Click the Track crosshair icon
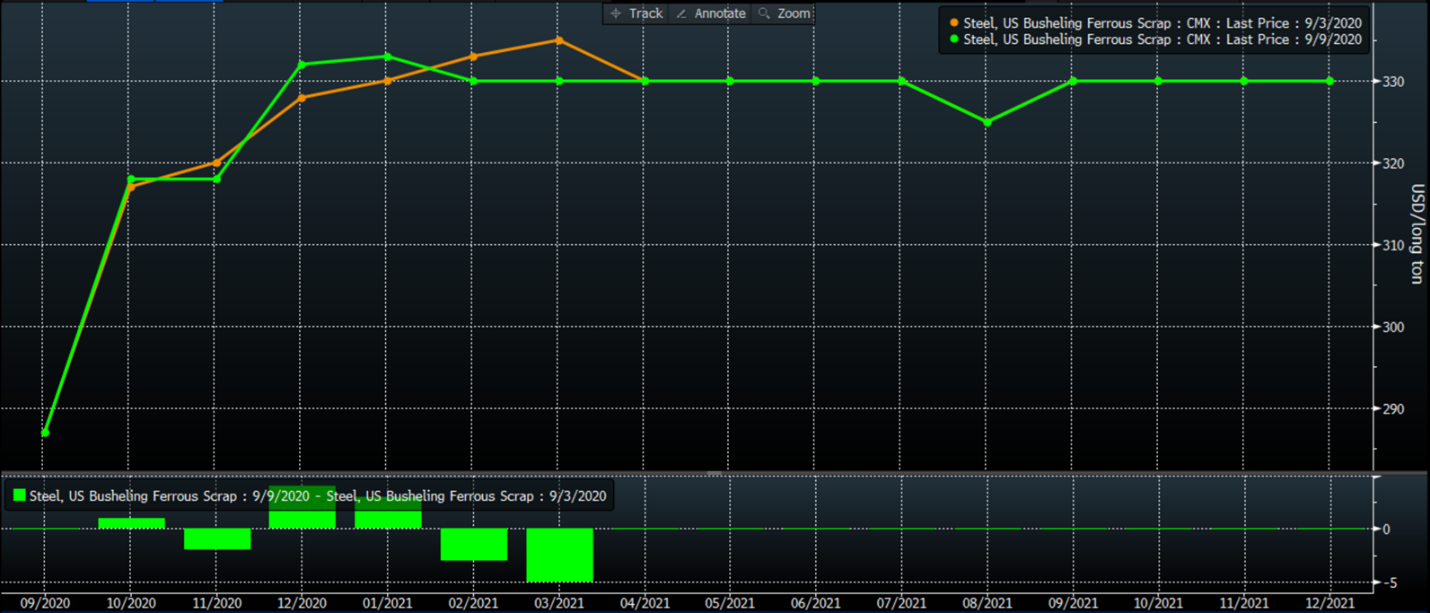 (x=616, y=14)
